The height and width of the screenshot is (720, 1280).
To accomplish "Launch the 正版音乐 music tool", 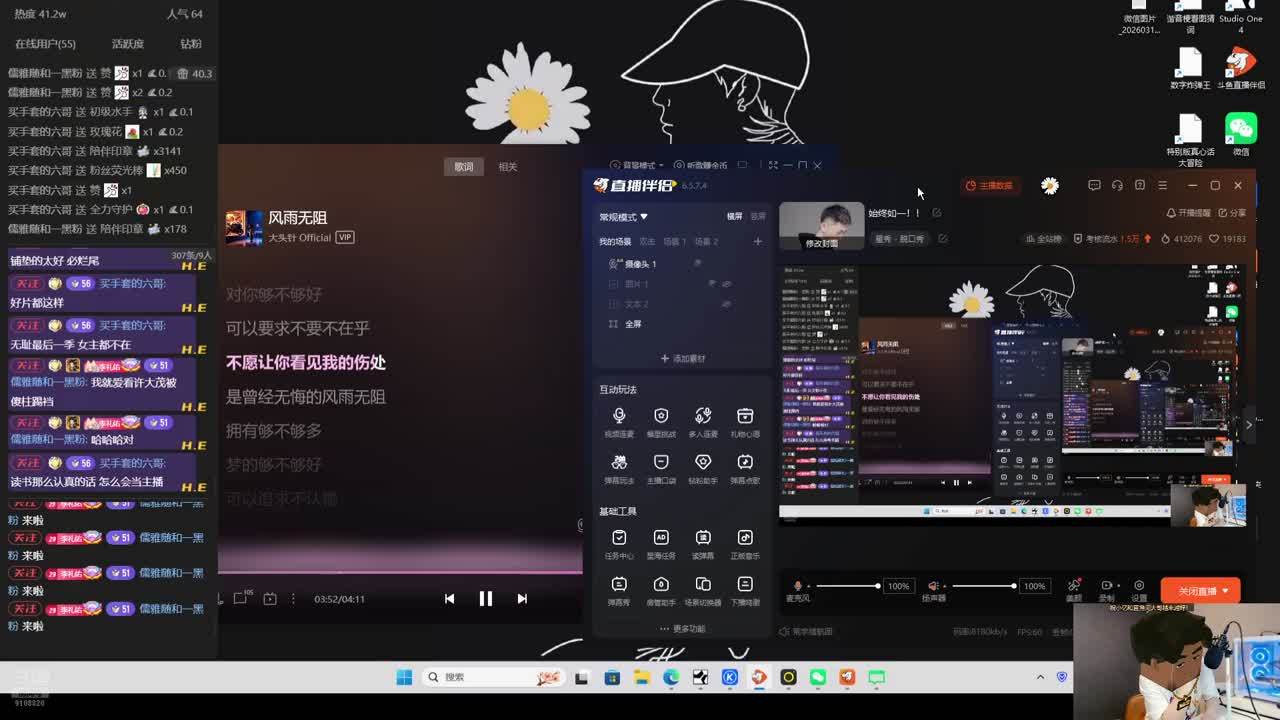I will coord(745,543).
